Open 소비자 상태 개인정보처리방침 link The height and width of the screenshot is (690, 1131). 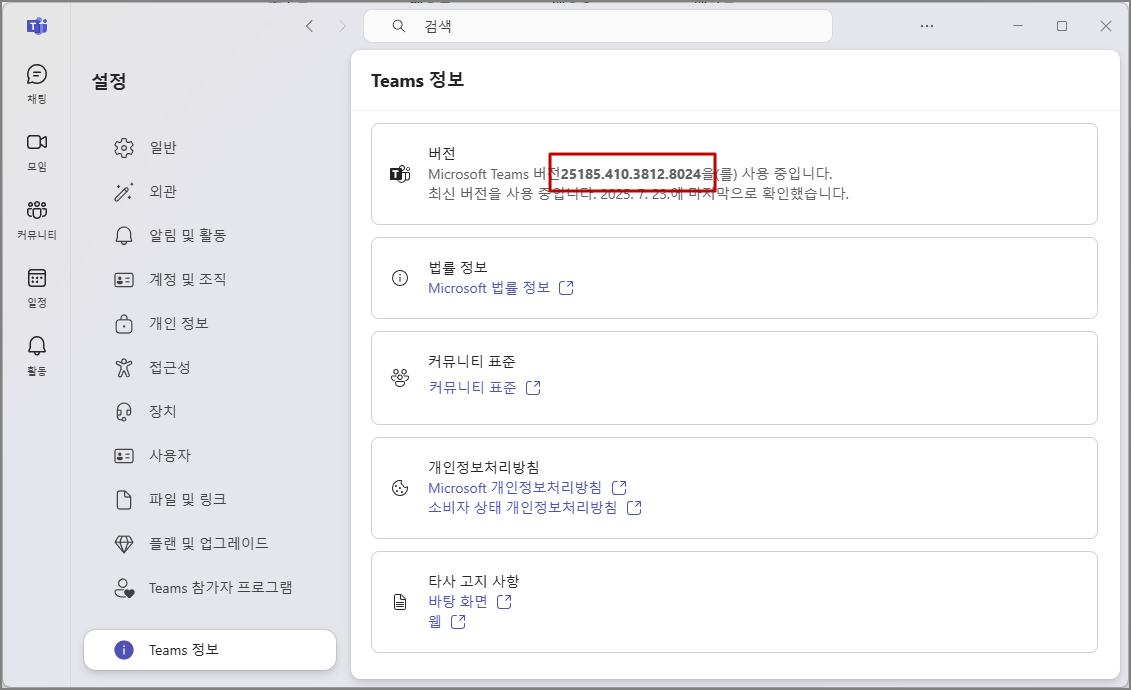523,508
